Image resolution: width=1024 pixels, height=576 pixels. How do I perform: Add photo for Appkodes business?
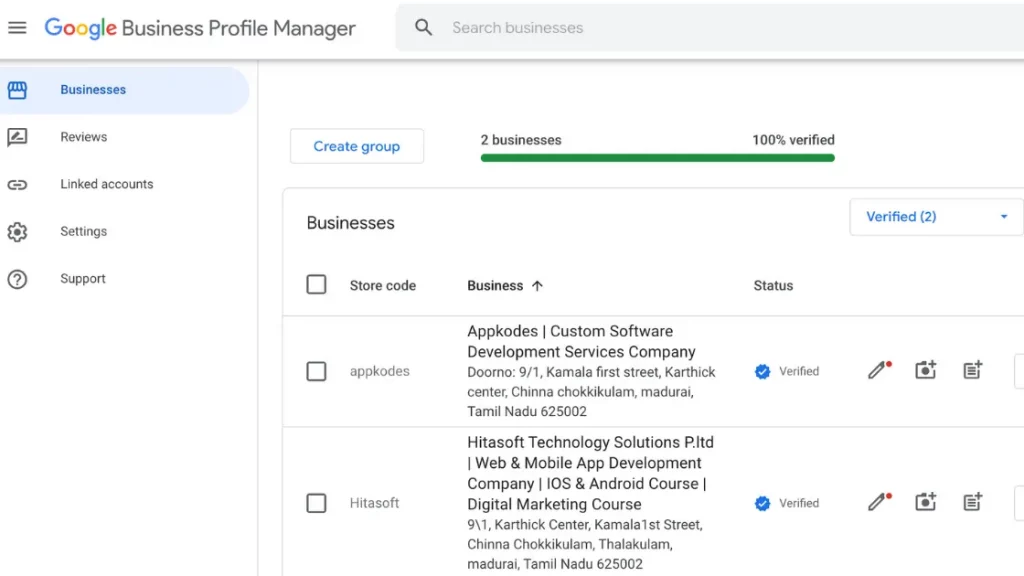[x=925, y=370]
